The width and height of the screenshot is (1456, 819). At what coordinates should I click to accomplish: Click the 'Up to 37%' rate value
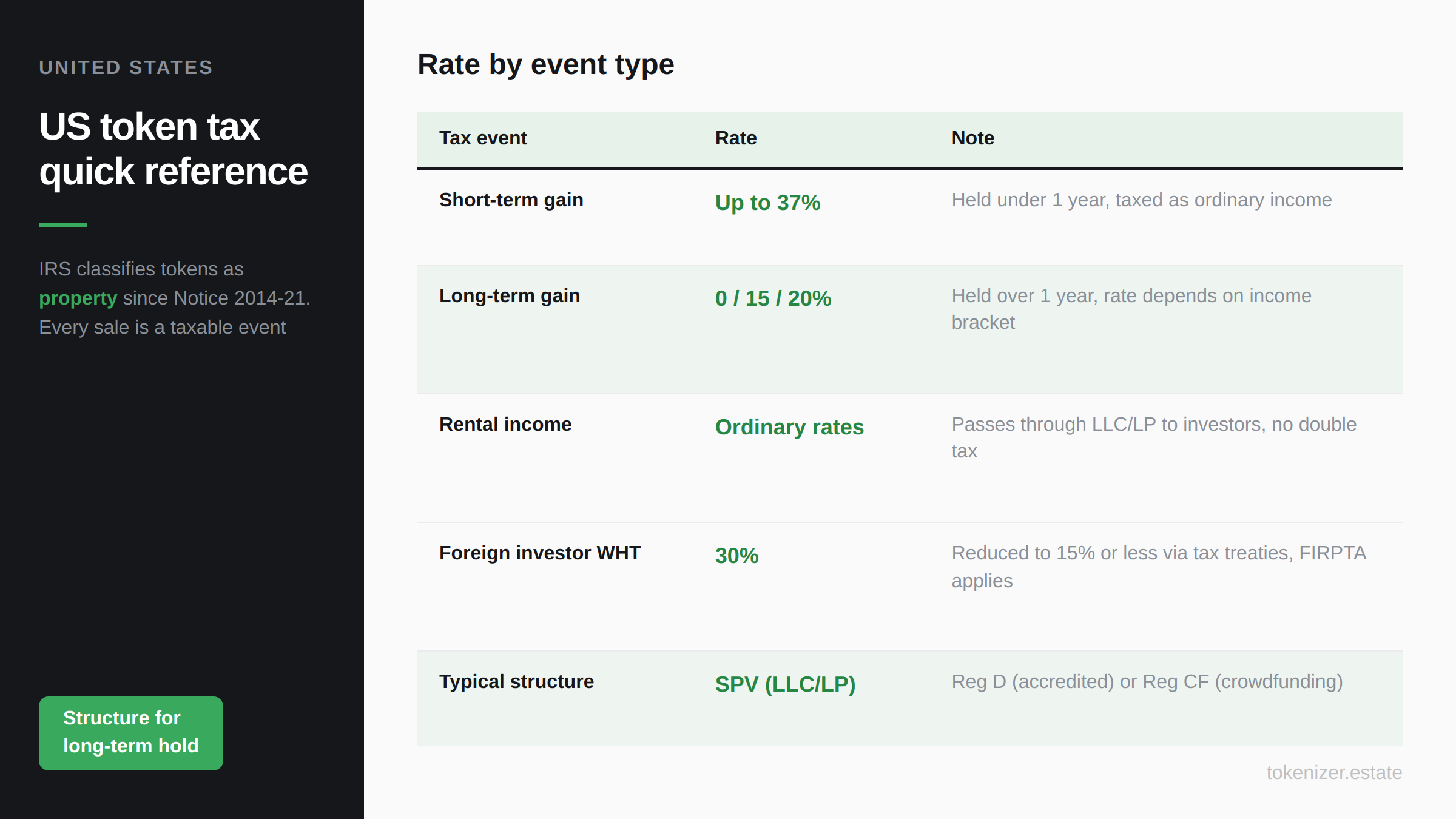click(x=767, y=203)
